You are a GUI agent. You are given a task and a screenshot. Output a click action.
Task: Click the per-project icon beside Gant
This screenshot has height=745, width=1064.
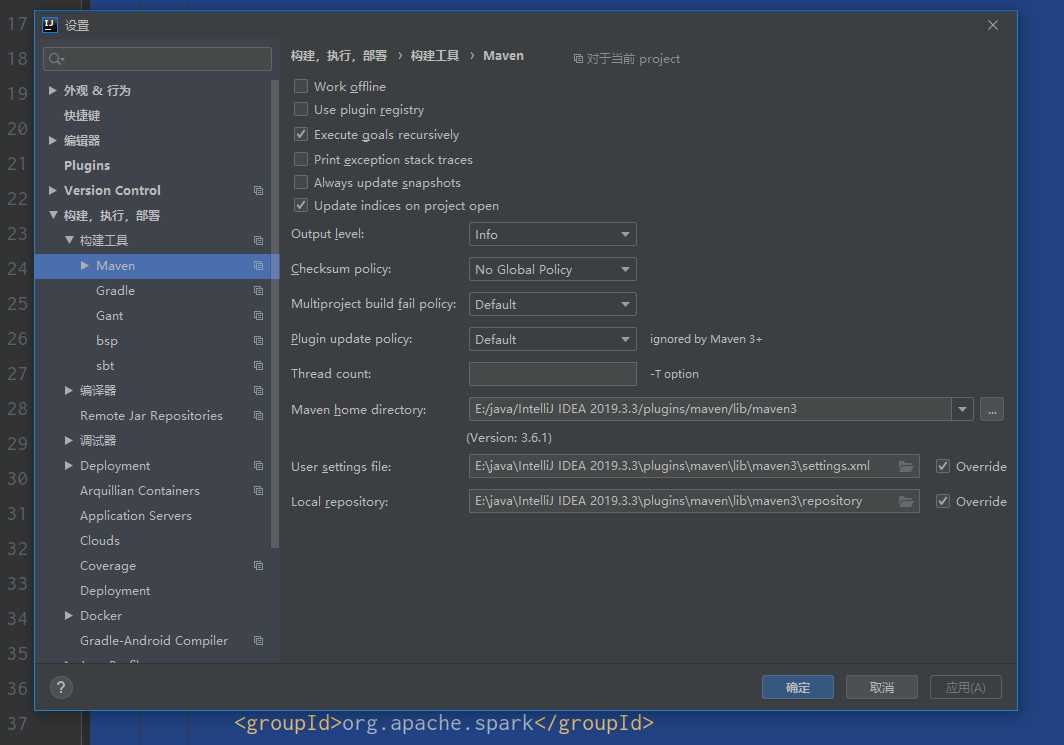(259, 316)
